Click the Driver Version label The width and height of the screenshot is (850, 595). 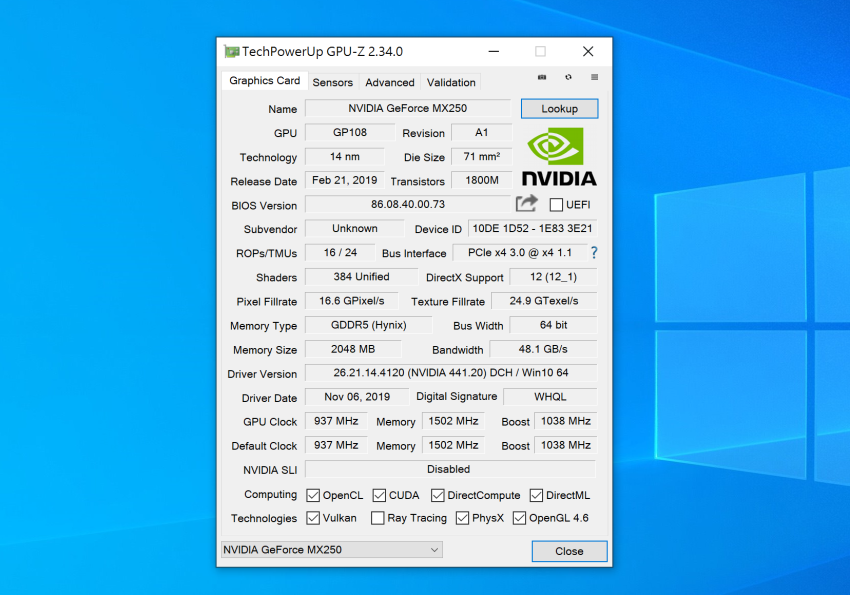click(262, 374)
